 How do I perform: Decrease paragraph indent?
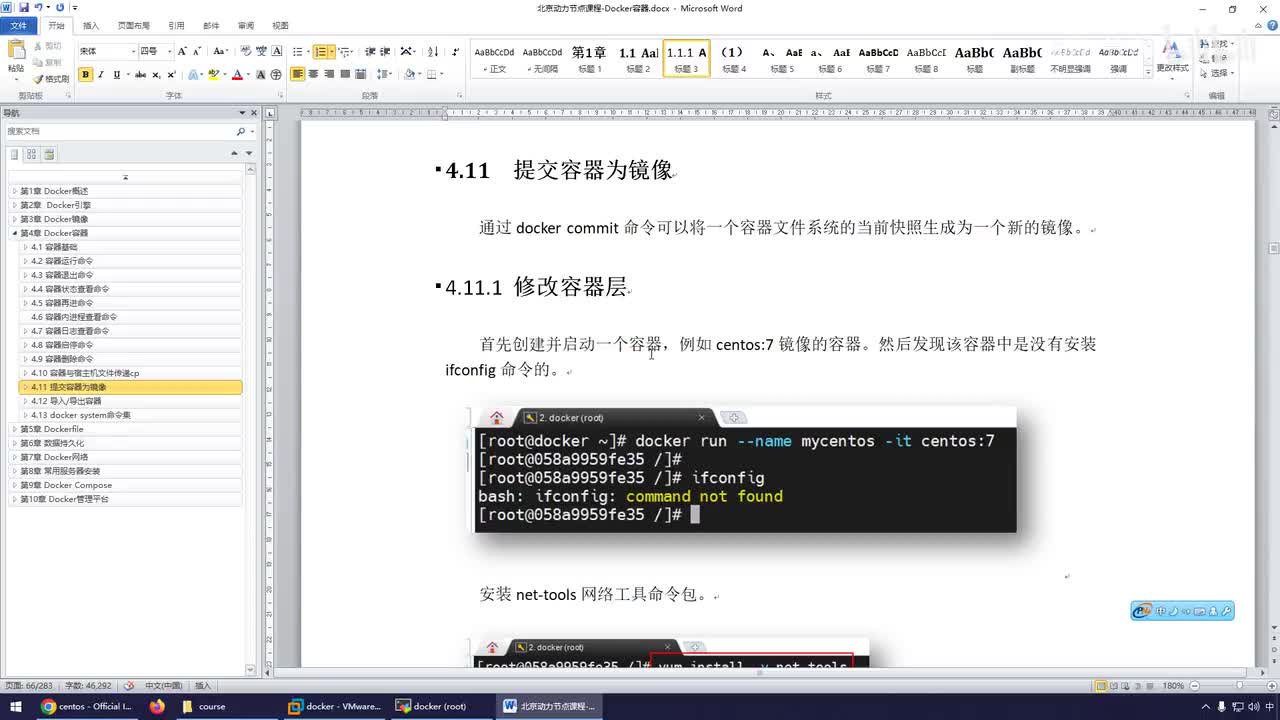[x=370, y=51]
